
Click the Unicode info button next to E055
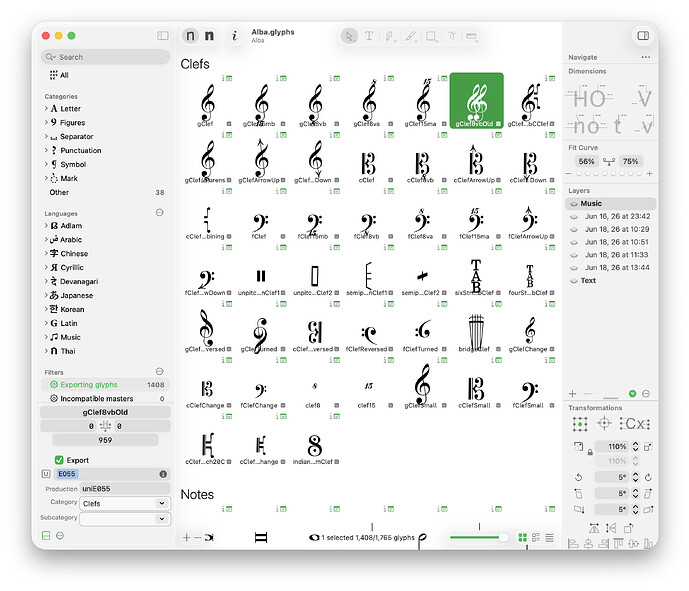163,474
